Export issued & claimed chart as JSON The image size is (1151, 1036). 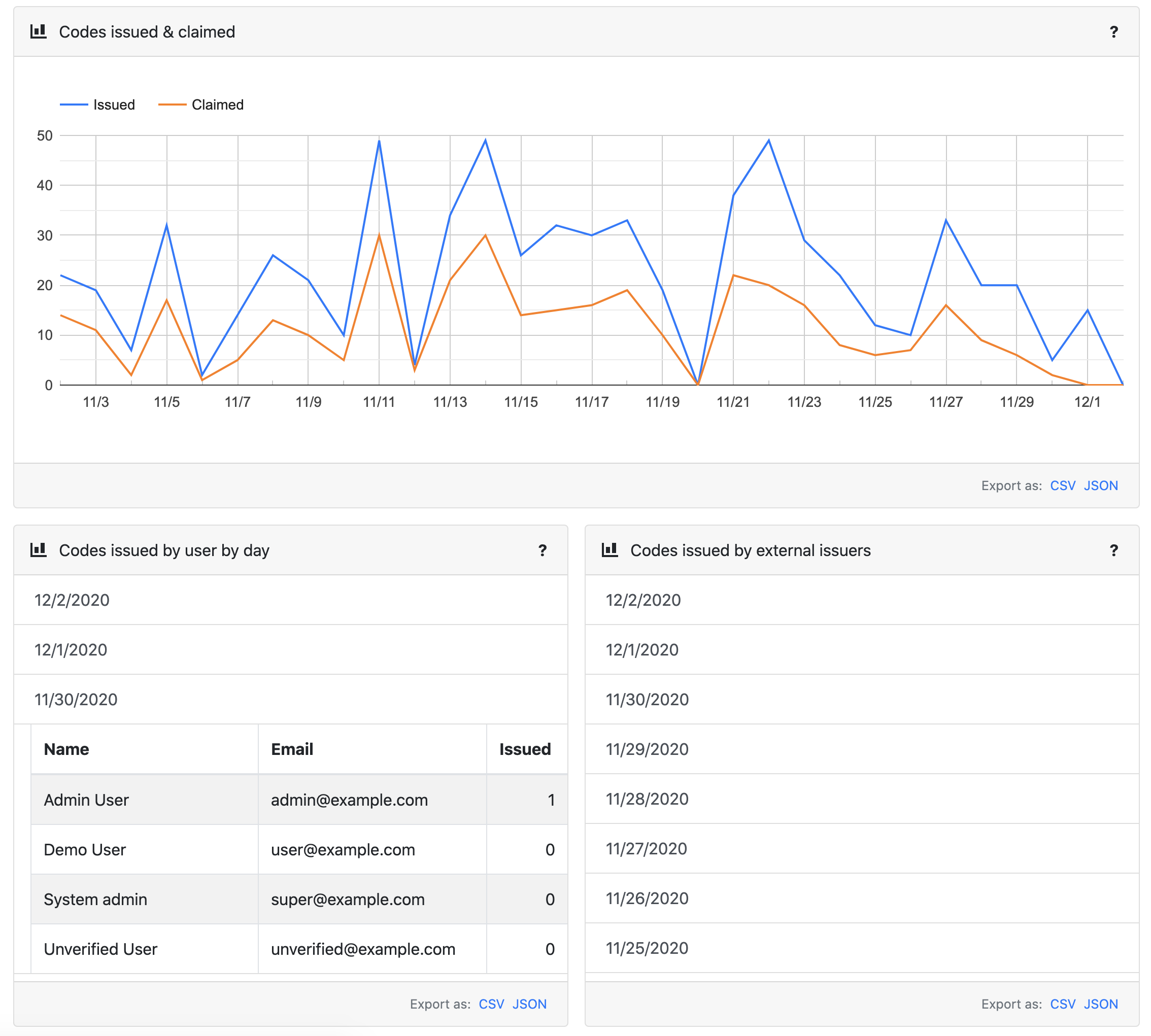[x=1100, y=486]
